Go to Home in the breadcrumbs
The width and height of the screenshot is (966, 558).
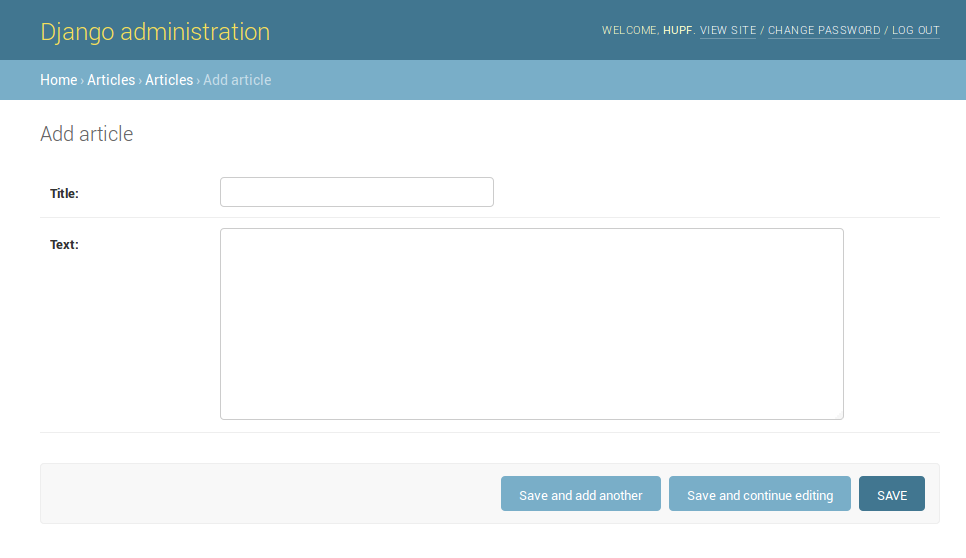pyautogui.click(x=59, y=80)
